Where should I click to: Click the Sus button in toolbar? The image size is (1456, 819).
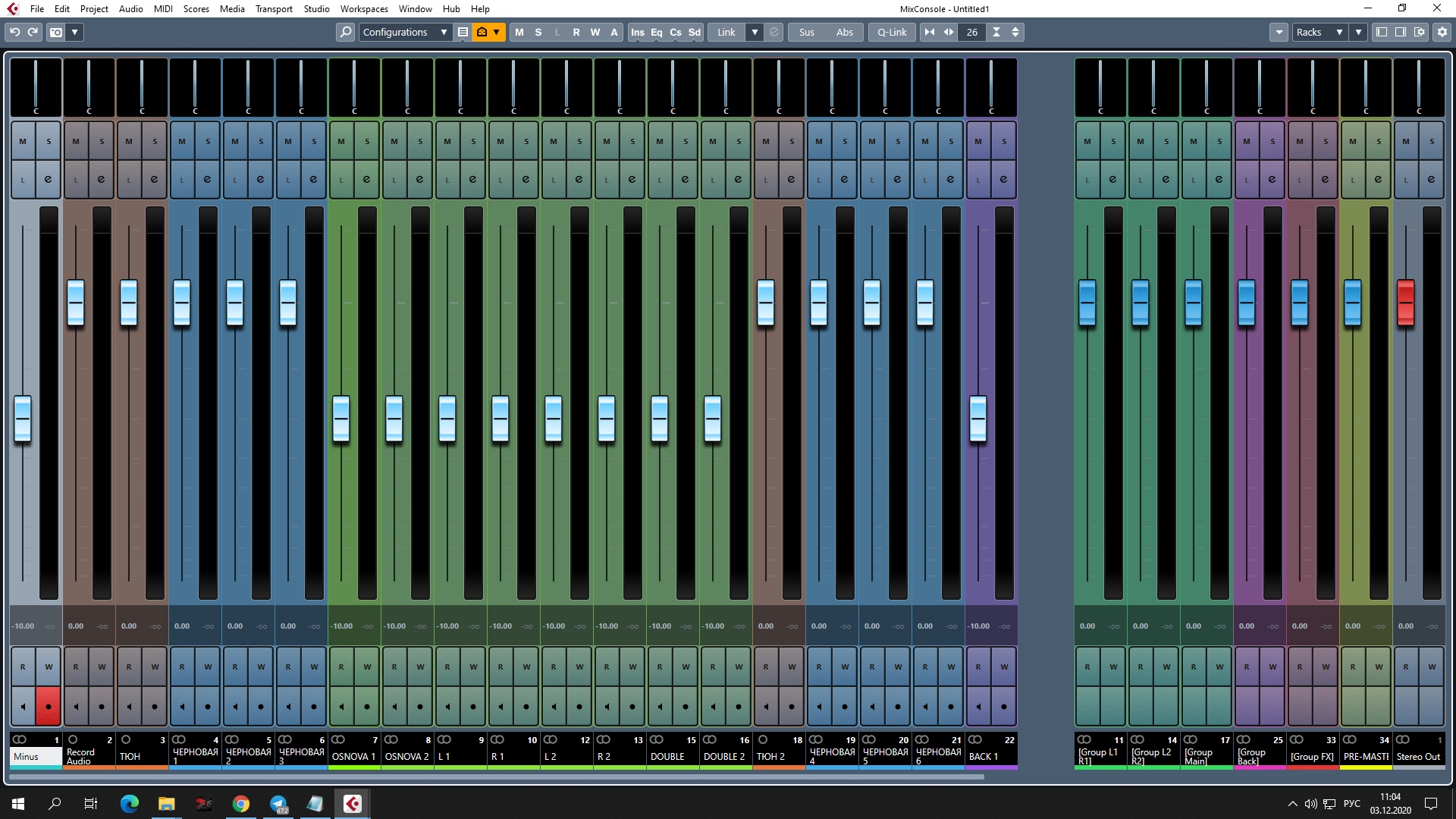tap(806, 32)
